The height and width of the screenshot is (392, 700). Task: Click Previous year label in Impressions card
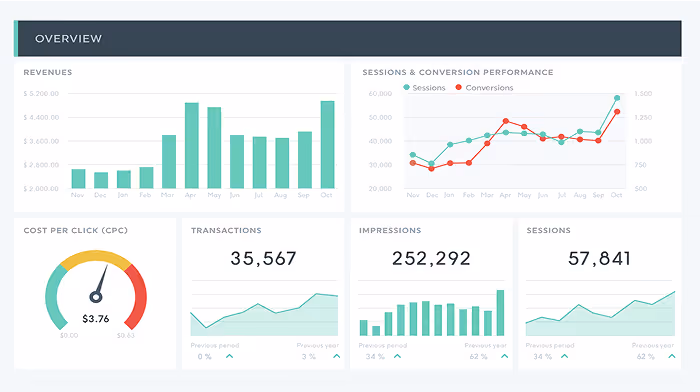[485, 346]
